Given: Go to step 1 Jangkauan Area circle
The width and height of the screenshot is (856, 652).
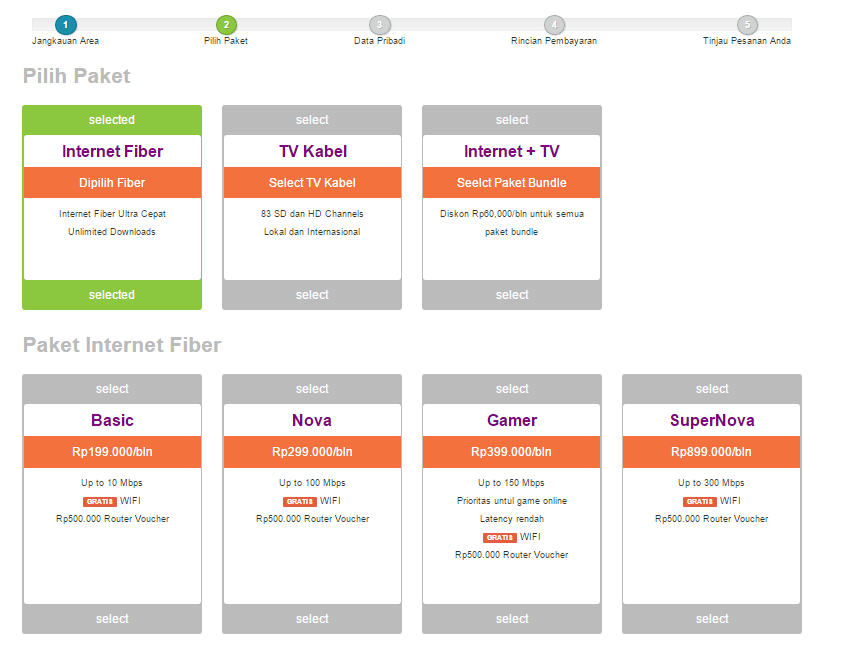Looking at the screenshot, I should (x=65, y=24).
